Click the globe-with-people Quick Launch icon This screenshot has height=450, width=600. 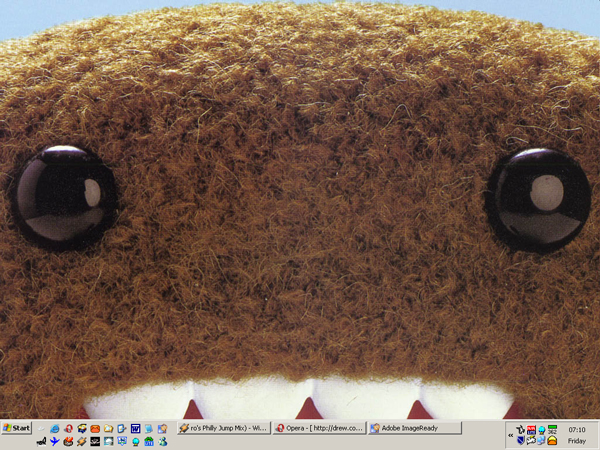[x=162, y=441]
